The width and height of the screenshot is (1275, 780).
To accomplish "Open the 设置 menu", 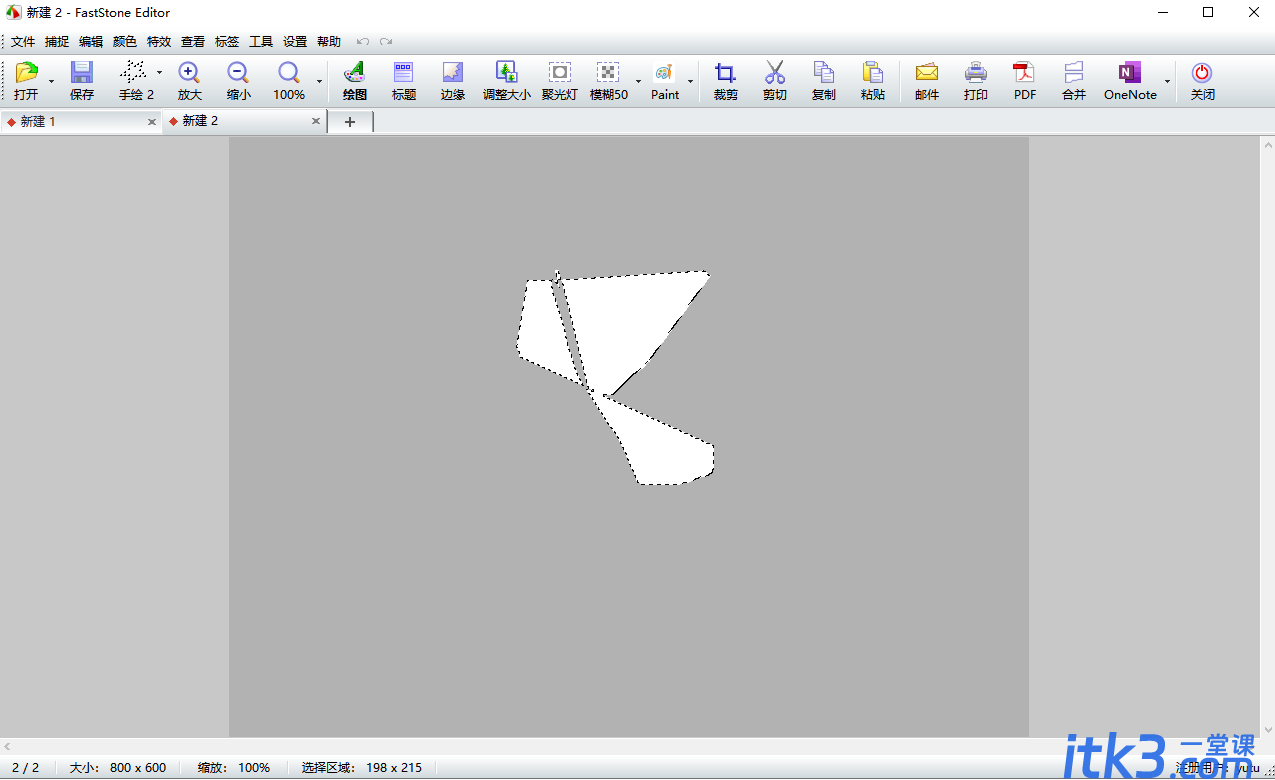I will click(295, 42).
